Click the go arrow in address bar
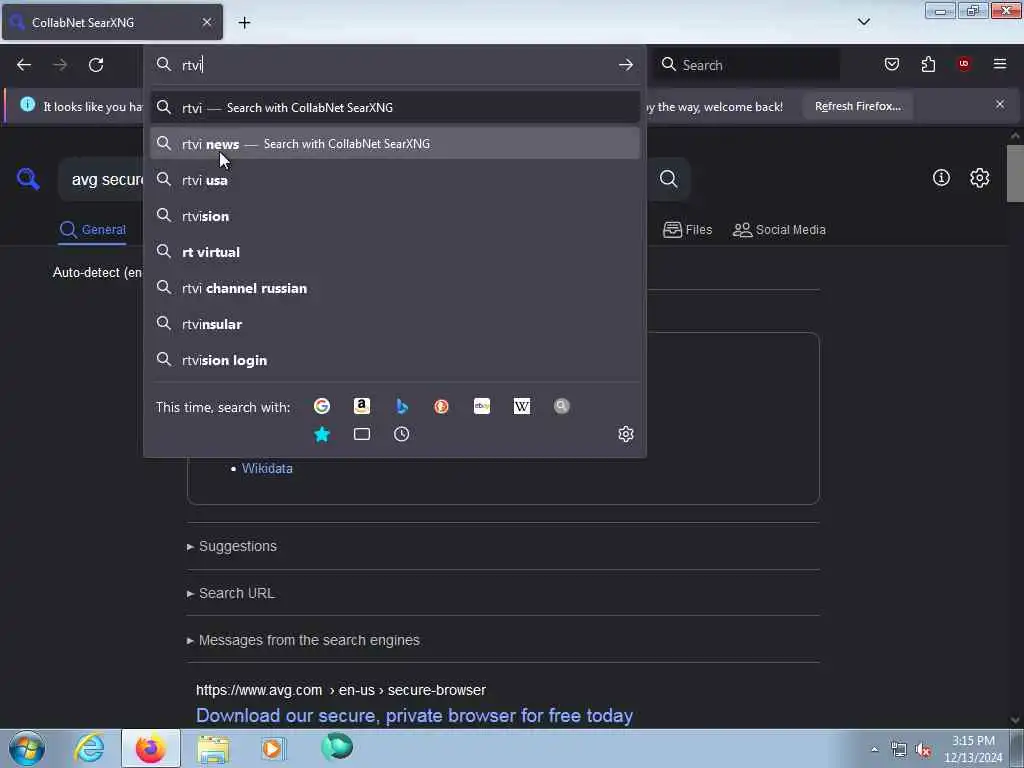This screenshot has width=1024, height=768. pos(626,65)
